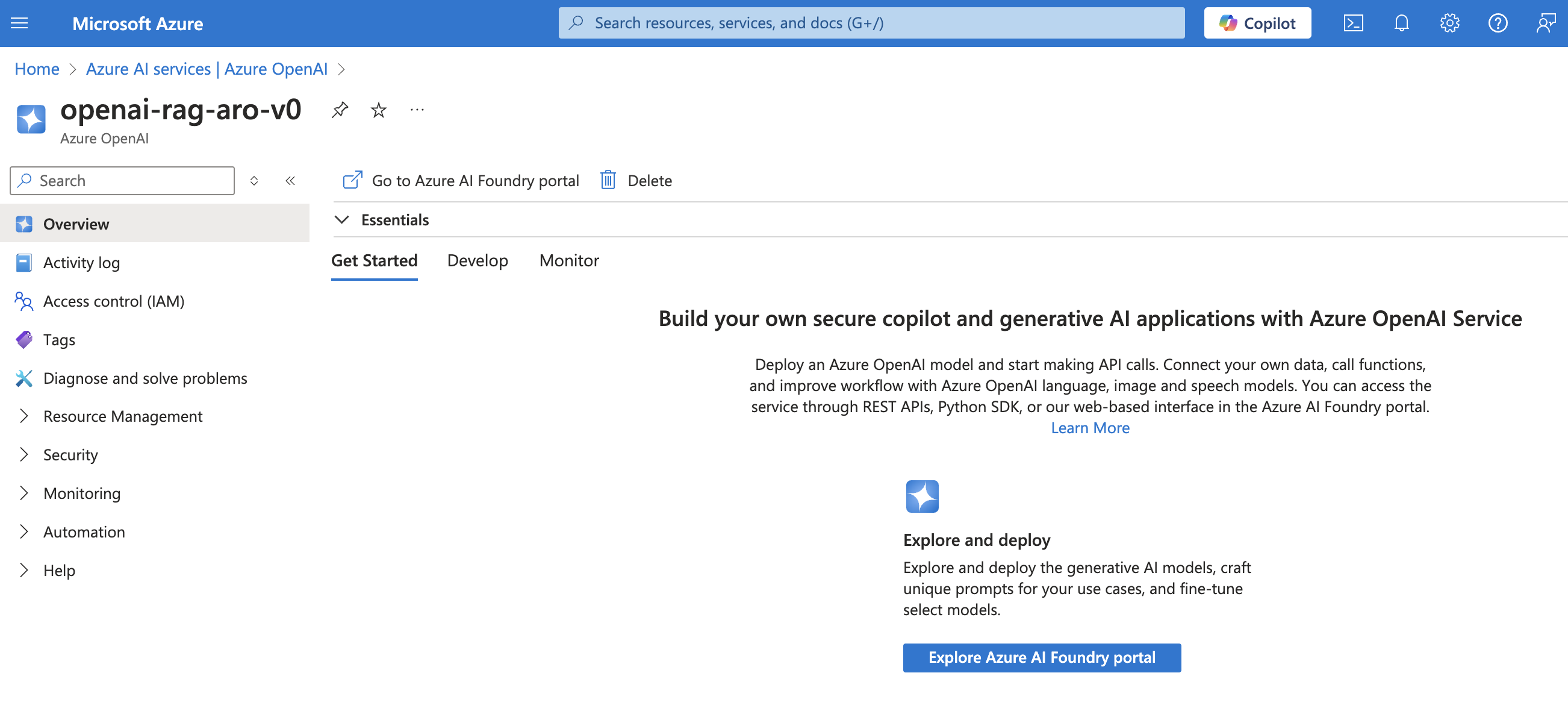This screenshot has width=1568, height=711.
Task: Add openai-rag-aro-v0 to favorites star
Action: click(378, 110)
